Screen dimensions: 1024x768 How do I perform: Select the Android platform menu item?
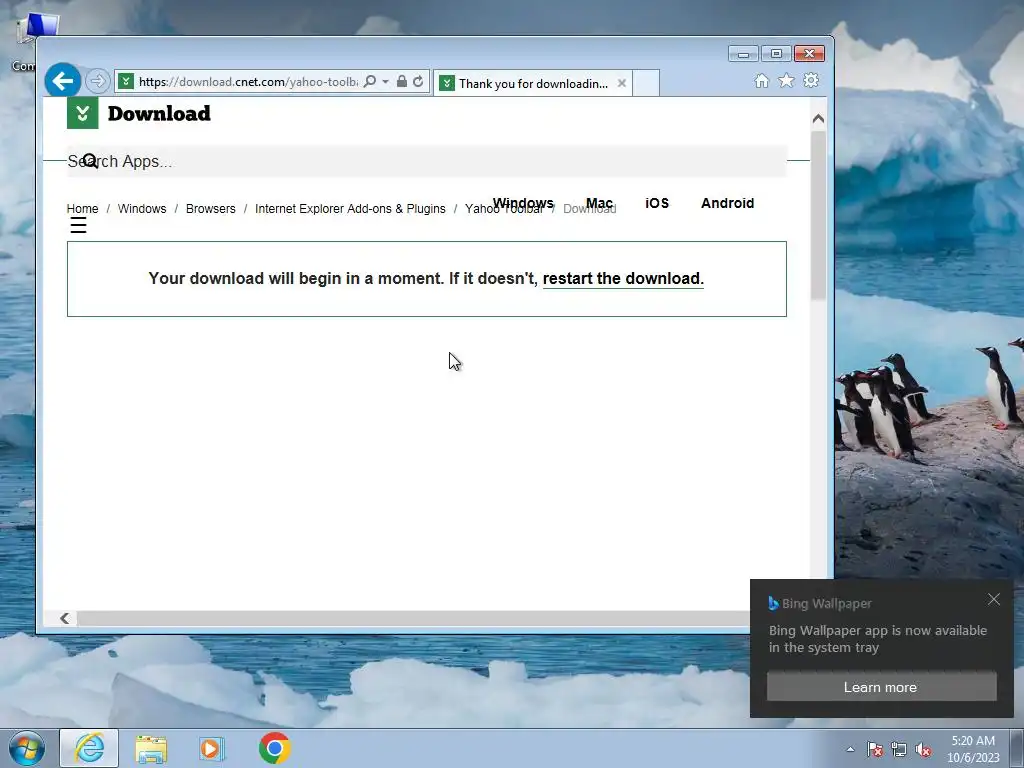click(728, 203)
